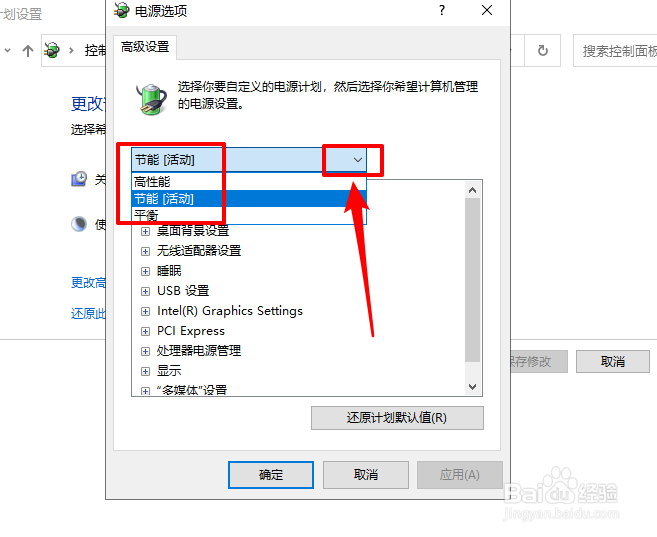Click the 搜索控制面板 search field
Viewport: 657px width, 537px height.
[x=615, y=51]
